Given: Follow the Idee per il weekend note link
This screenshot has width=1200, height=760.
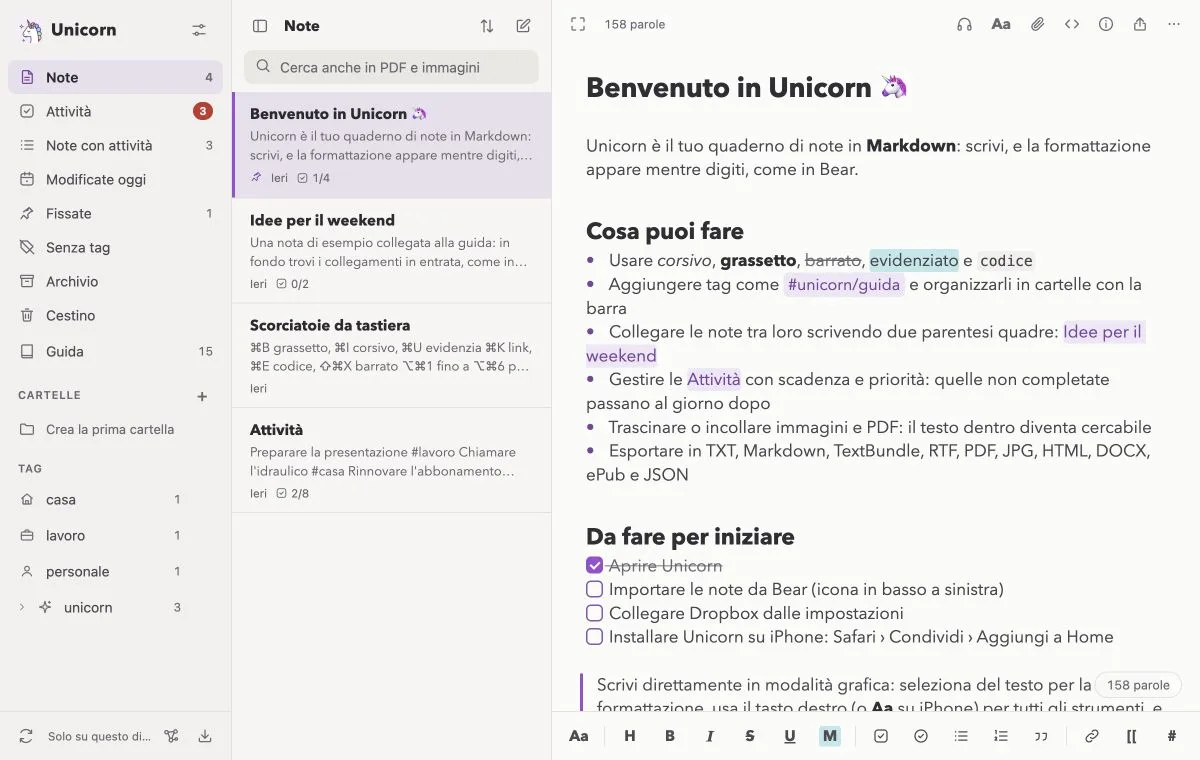Looking at the screenshot, I should (1103, 332).
